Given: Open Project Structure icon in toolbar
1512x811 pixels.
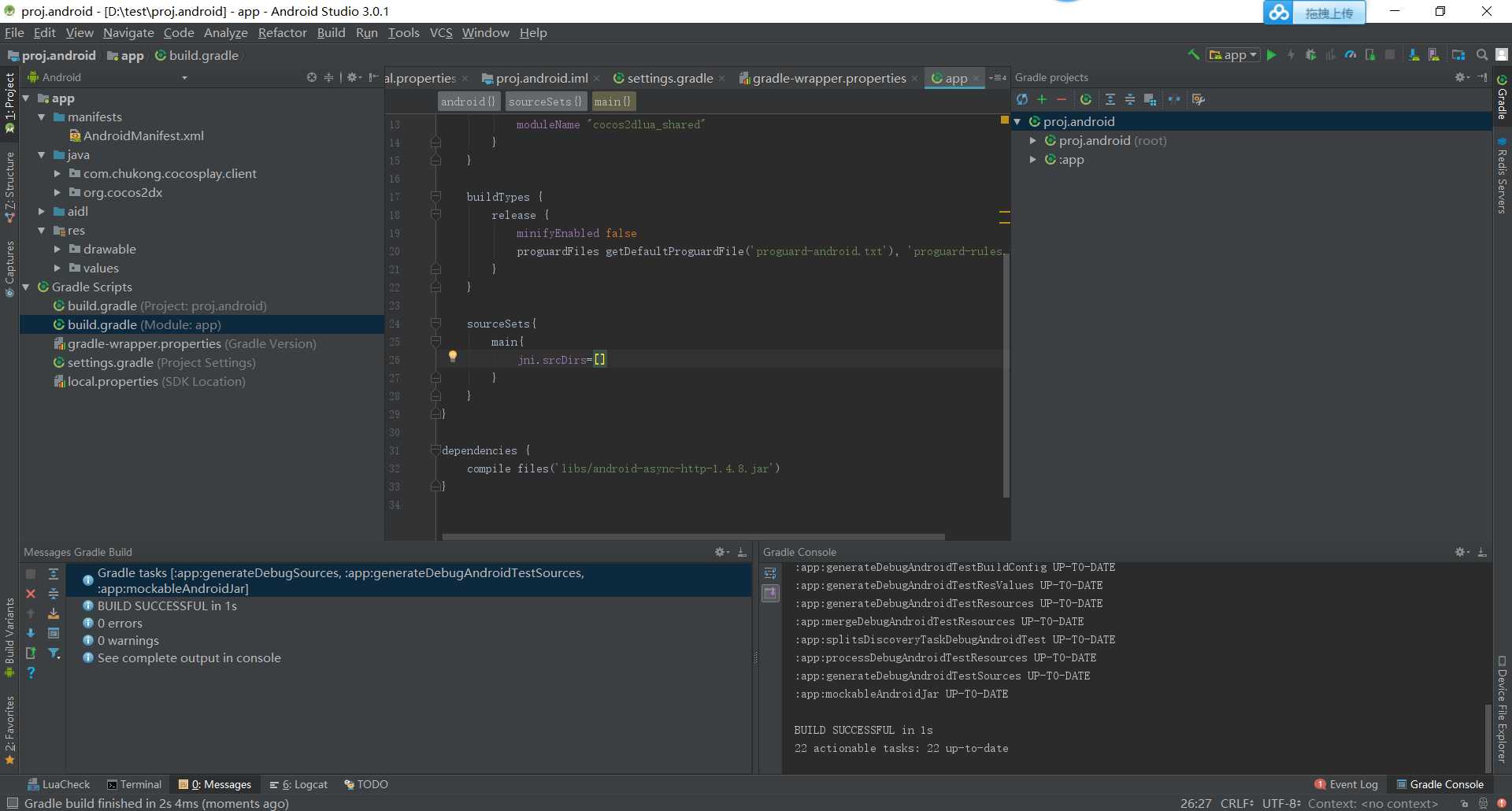Looking at the screenshot, I should pos(1458,54).
